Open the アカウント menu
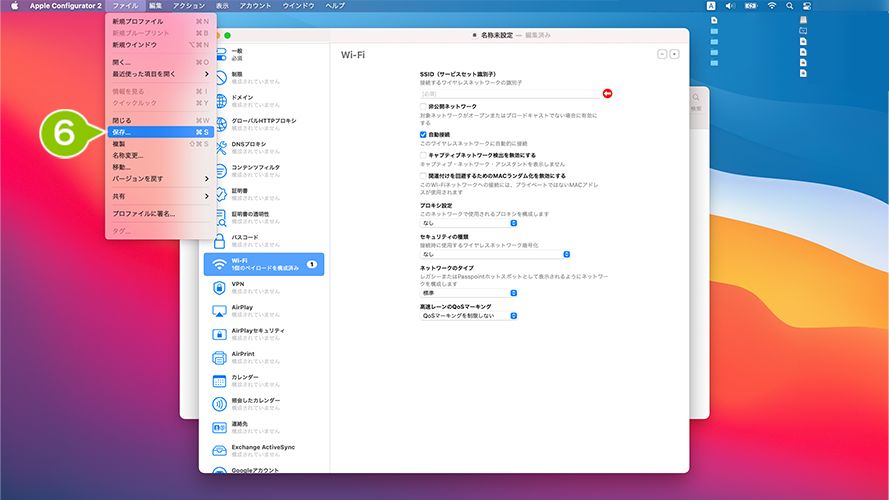The image size is (889, 500). (x=255, y=6)
